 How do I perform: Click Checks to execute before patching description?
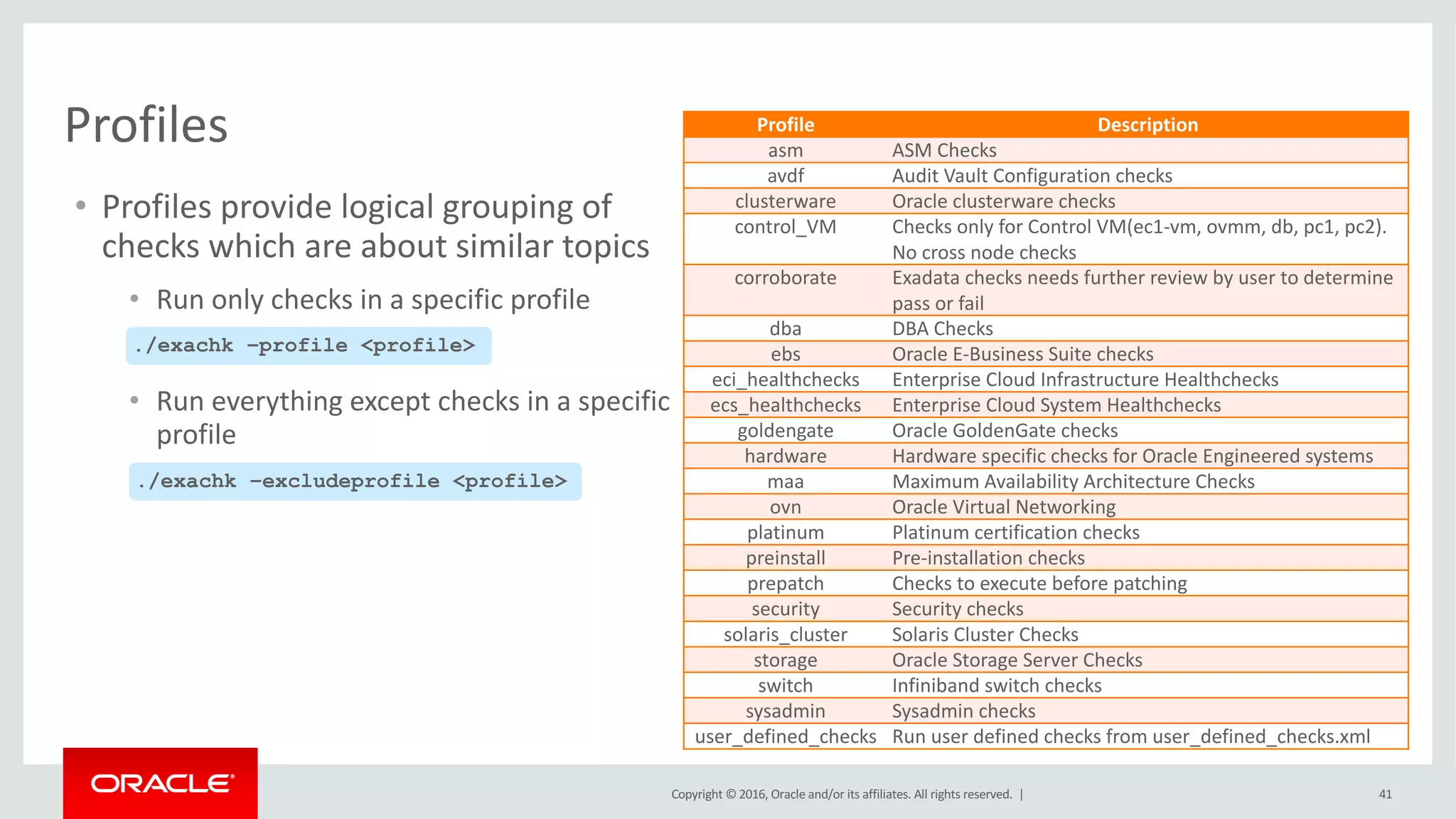1039,584
